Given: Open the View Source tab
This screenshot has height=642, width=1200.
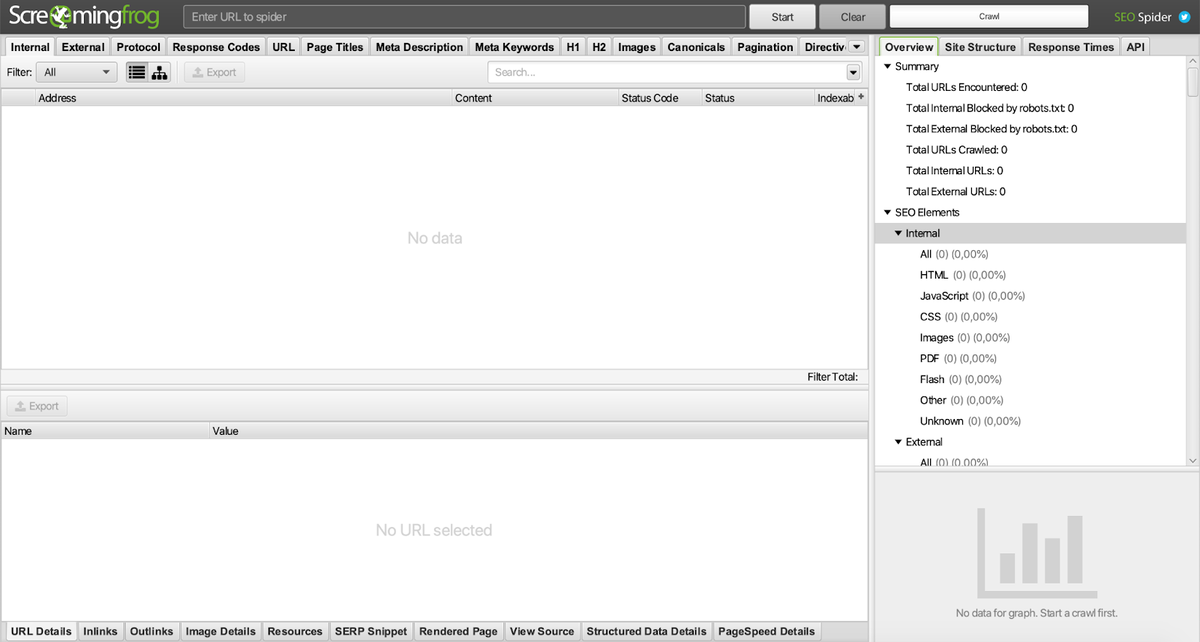Looking at the screenshot, I should (x=542, y=631).
